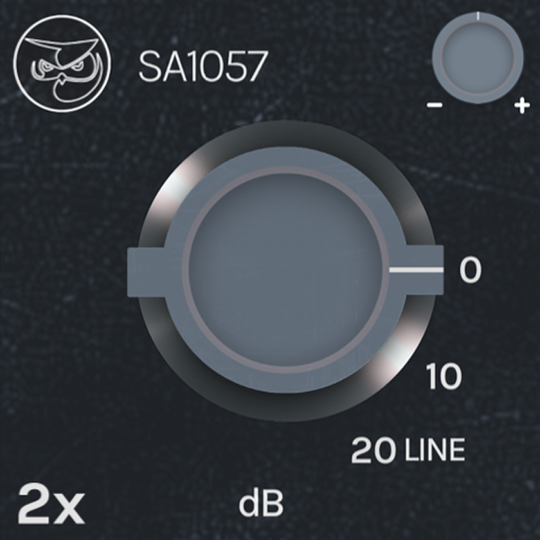Click the SA1057 plugin title

click(x=203, y=66)
